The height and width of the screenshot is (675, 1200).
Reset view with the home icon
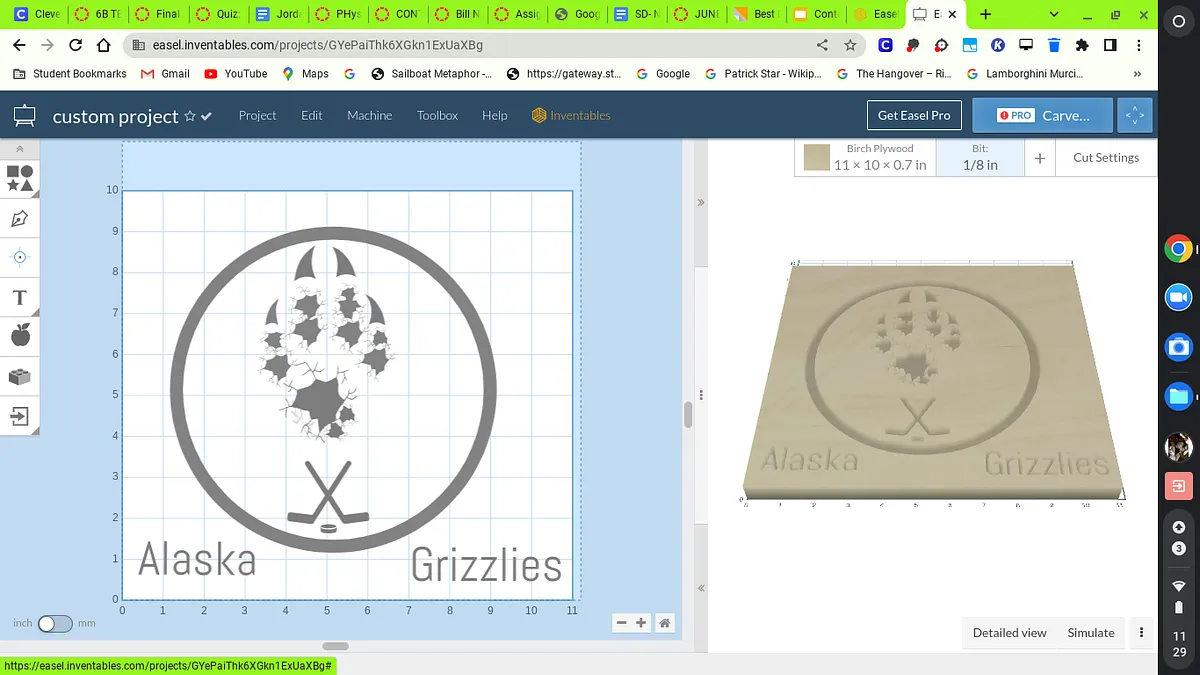point(664,623)
